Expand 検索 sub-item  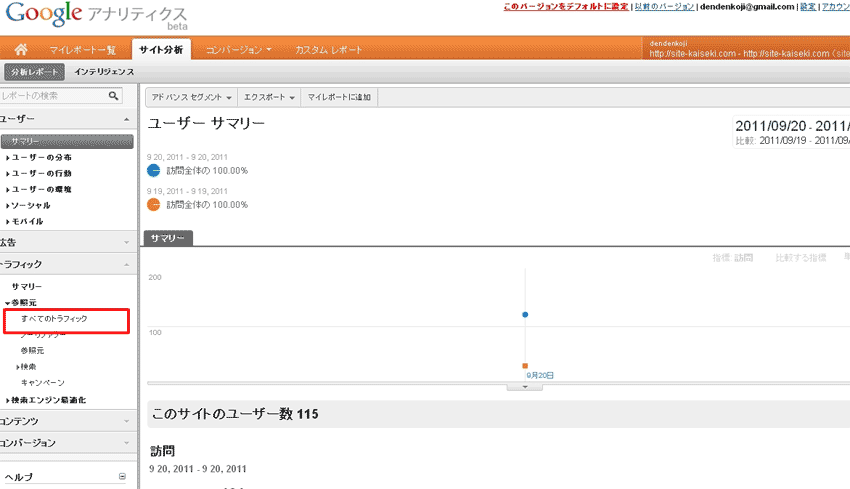27,366
